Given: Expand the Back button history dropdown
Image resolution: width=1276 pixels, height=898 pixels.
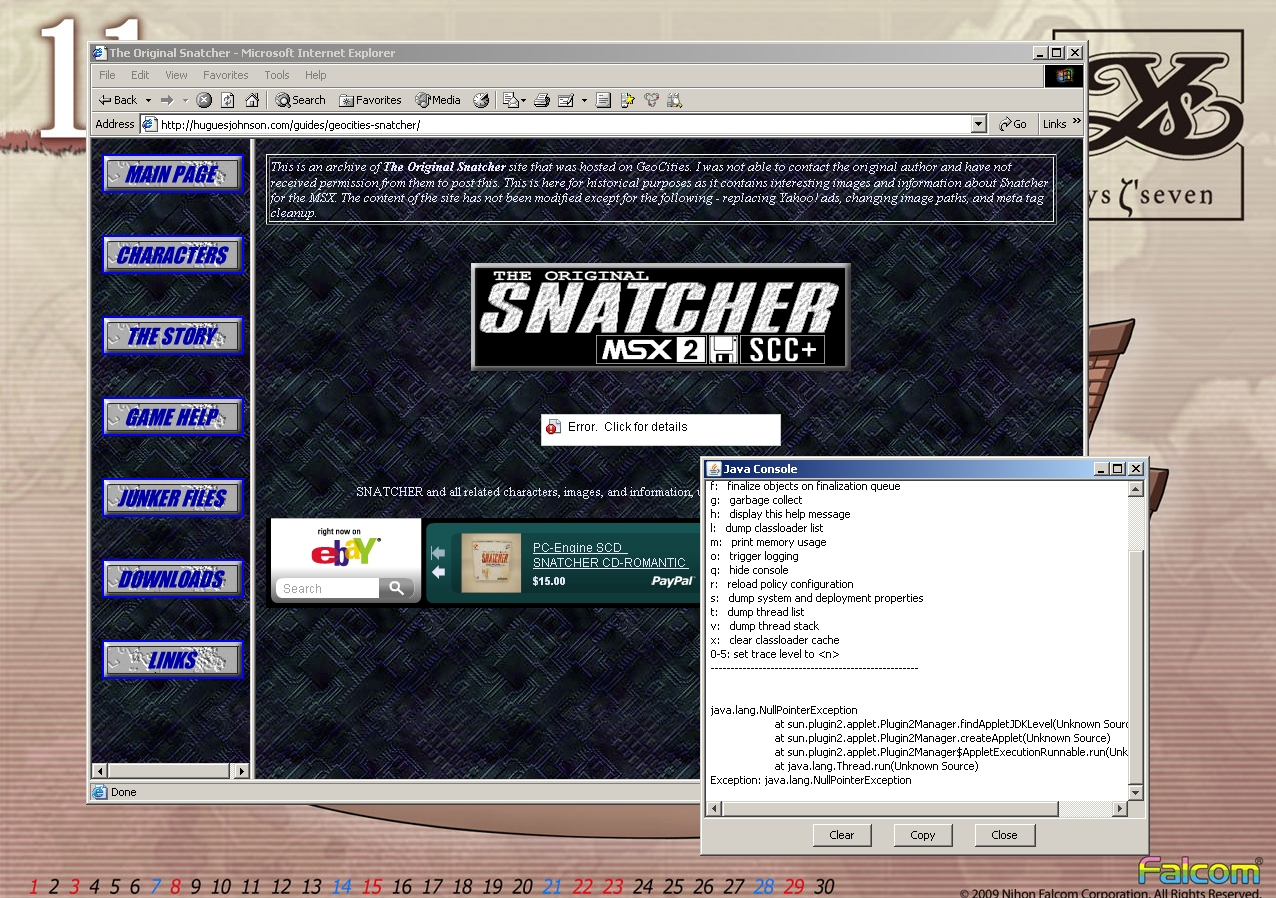Looking at the screenshot, I should tap(148, 100).
